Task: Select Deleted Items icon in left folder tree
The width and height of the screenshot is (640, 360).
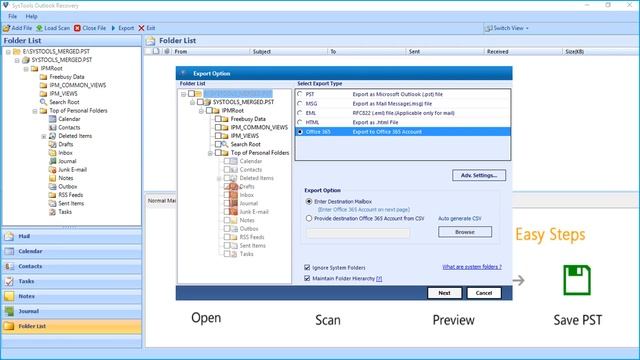Action: 52,136
